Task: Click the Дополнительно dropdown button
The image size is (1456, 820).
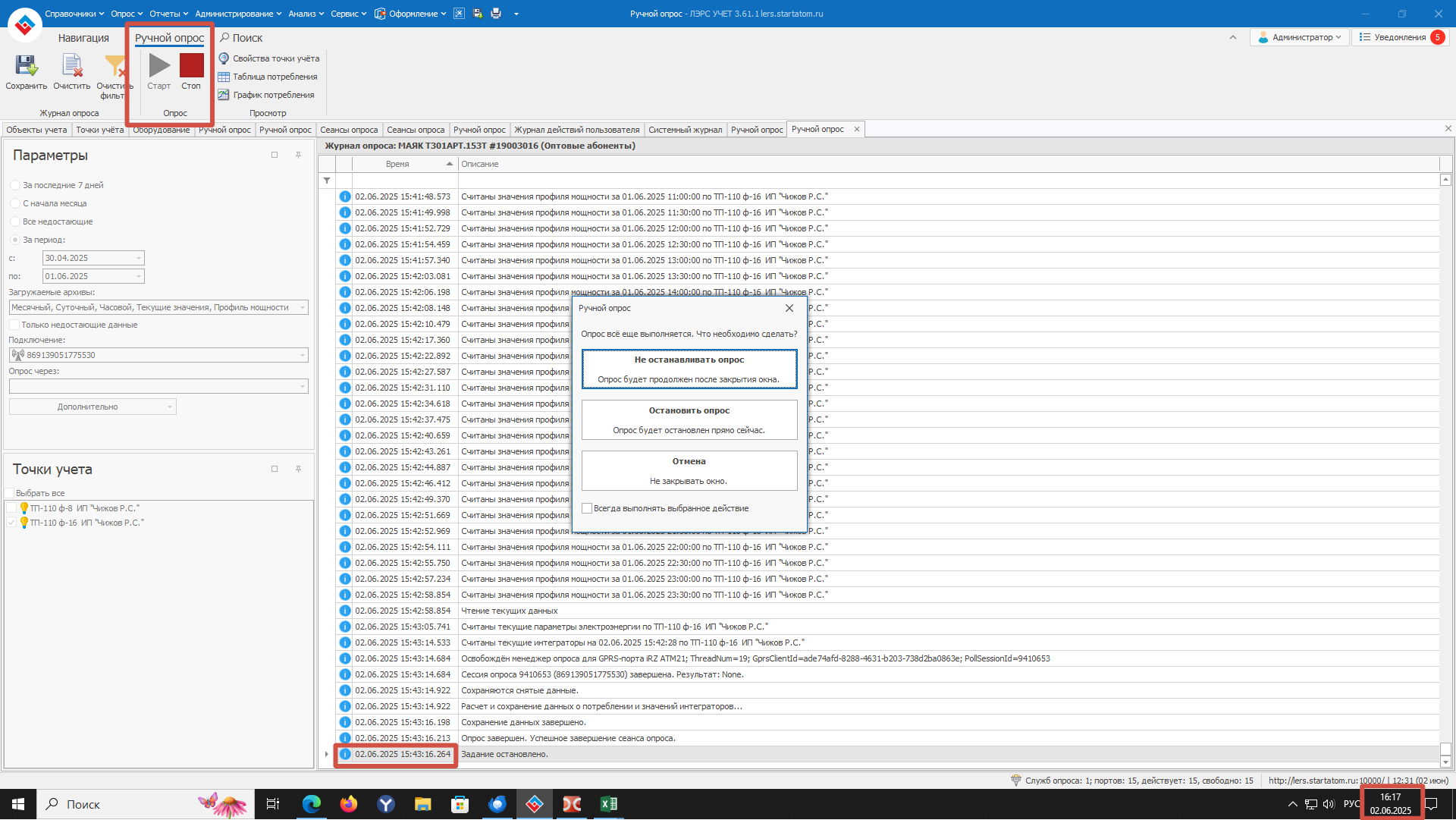Action: 93,407
